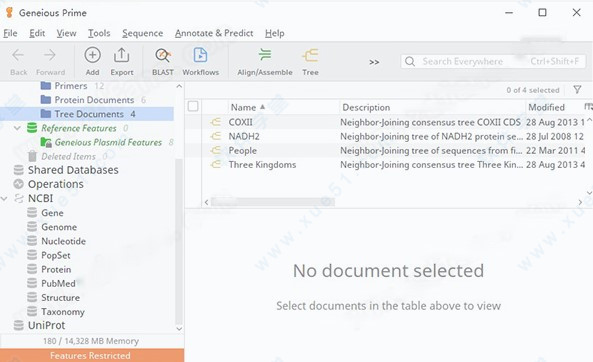Click the Export toolbar icon

[121, 55]
